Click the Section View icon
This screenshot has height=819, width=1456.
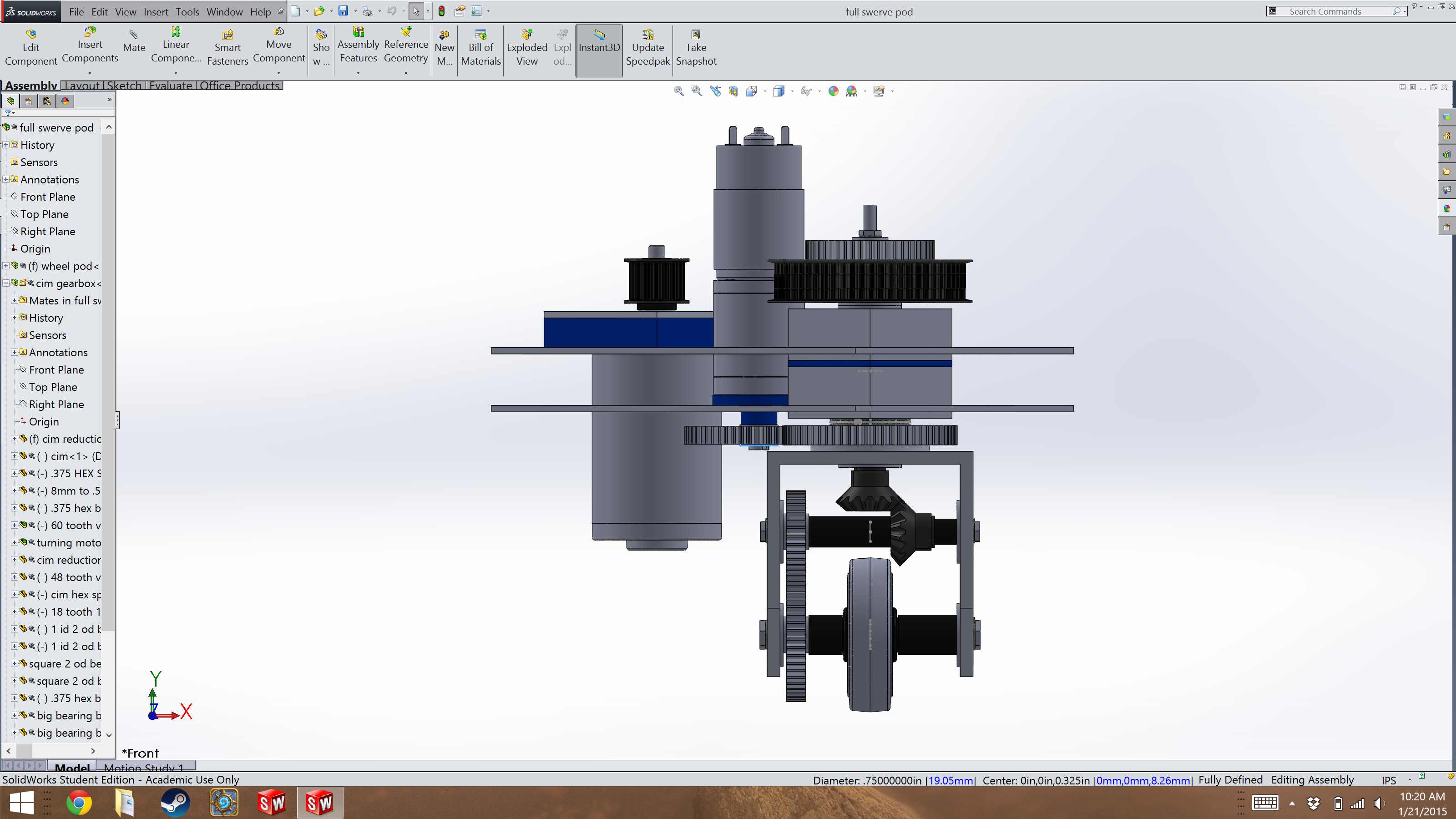[x=733, y=91]
